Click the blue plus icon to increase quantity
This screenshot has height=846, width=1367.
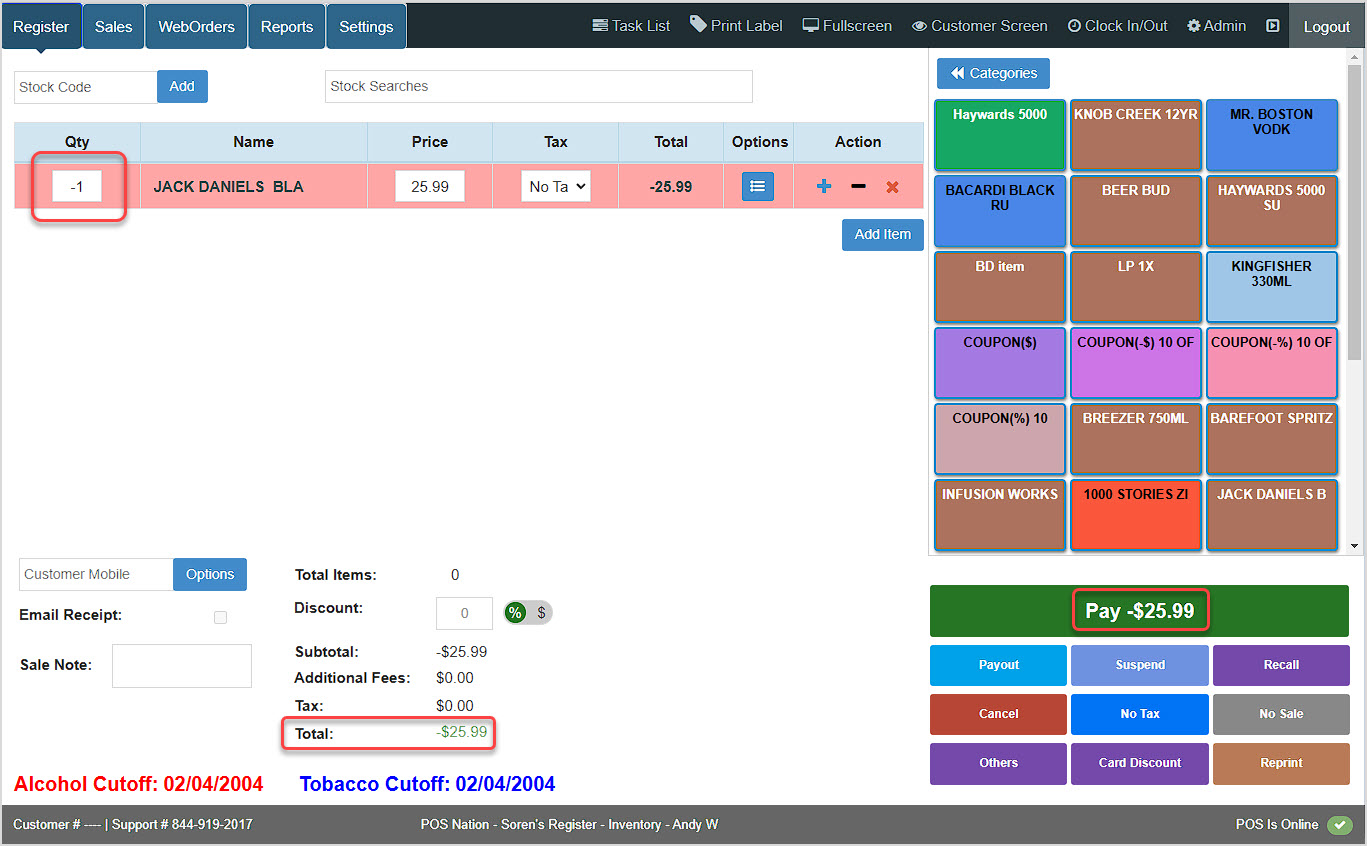click(824, 187)
